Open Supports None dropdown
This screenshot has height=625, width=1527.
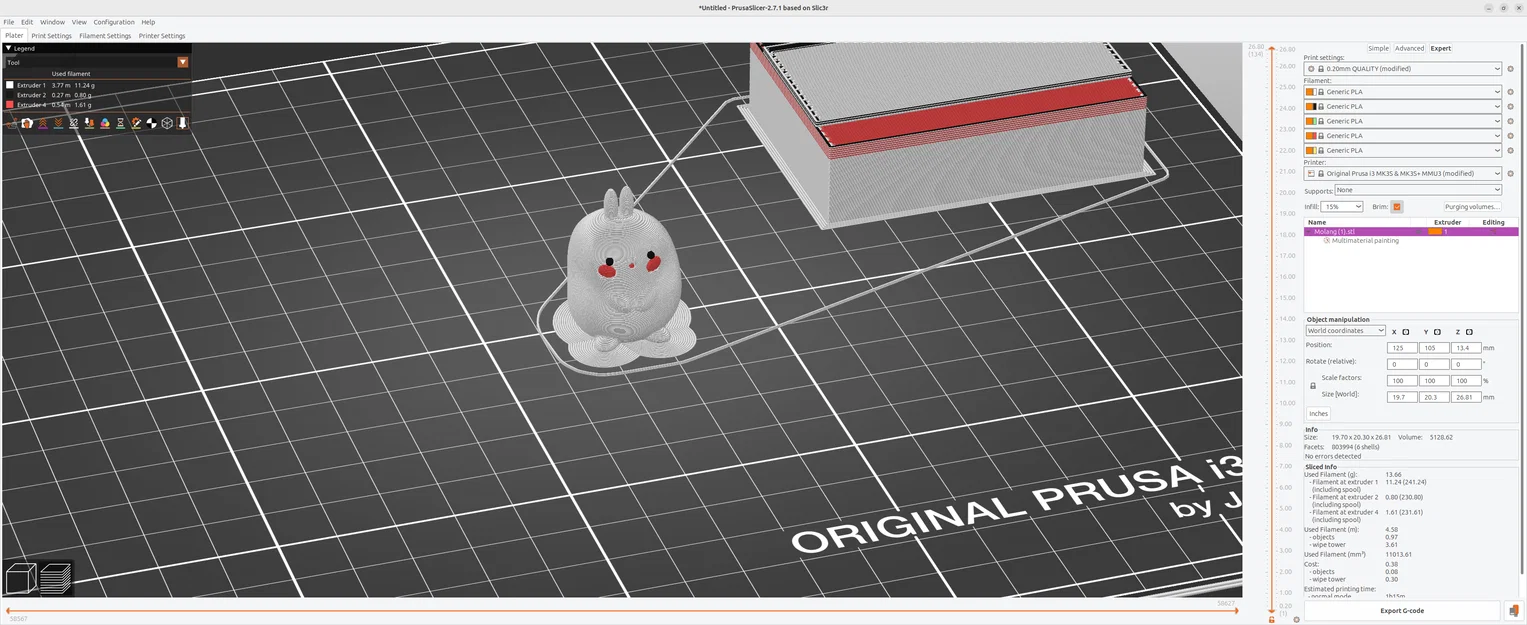[1418, 190]
